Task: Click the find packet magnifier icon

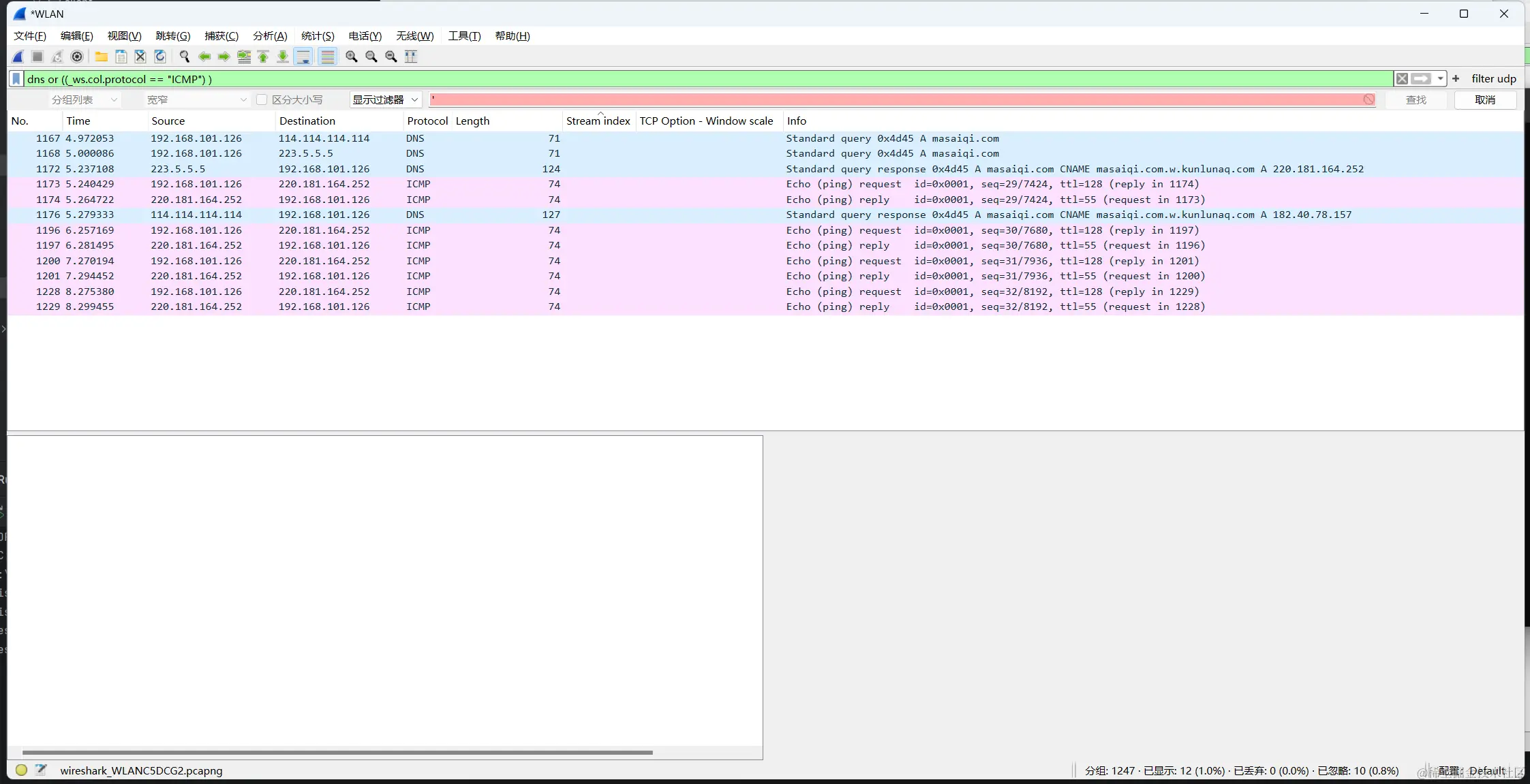Action: pyautogui.click(x=184, y=57)
